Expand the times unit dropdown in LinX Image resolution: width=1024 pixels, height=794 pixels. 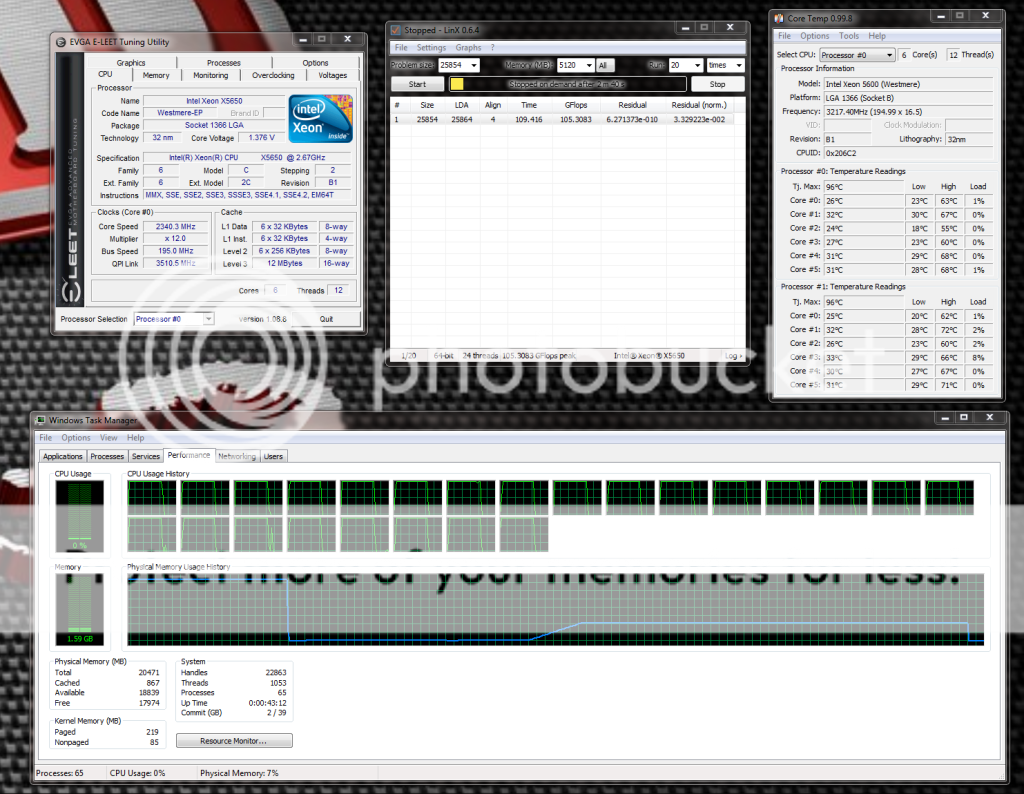coord(739,65)
